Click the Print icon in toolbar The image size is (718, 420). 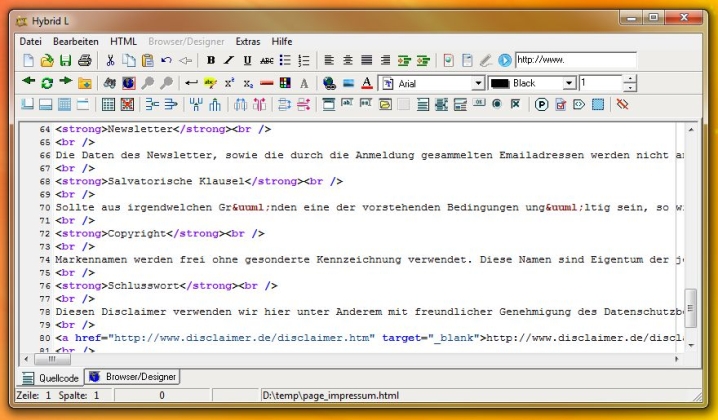pos(82,61)
